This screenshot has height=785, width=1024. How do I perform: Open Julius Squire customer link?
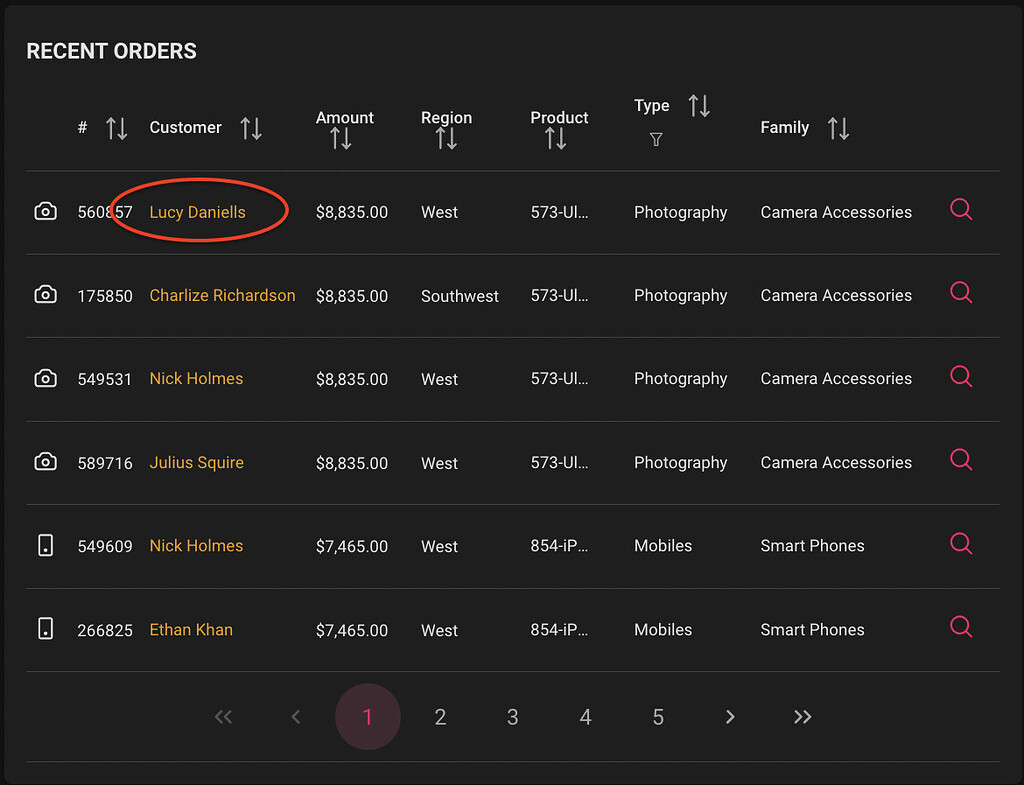point(196,462)
